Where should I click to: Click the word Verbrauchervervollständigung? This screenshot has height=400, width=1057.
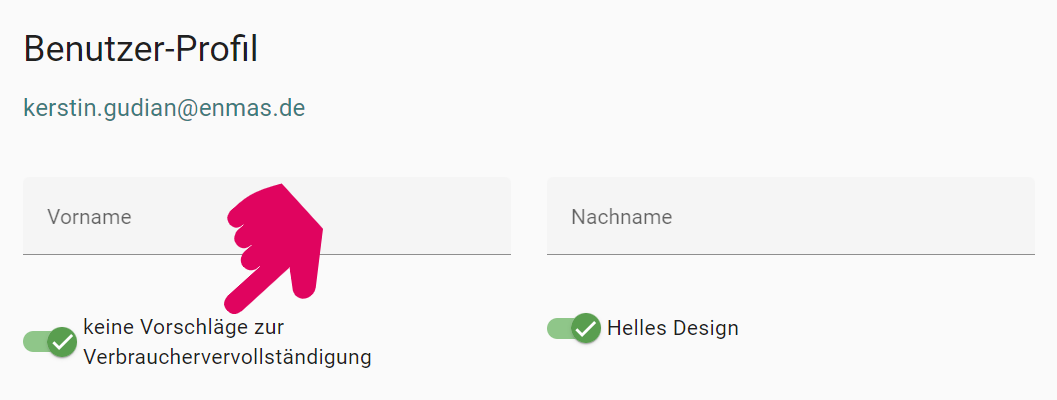pyautogui.click(x=227, y=357)
